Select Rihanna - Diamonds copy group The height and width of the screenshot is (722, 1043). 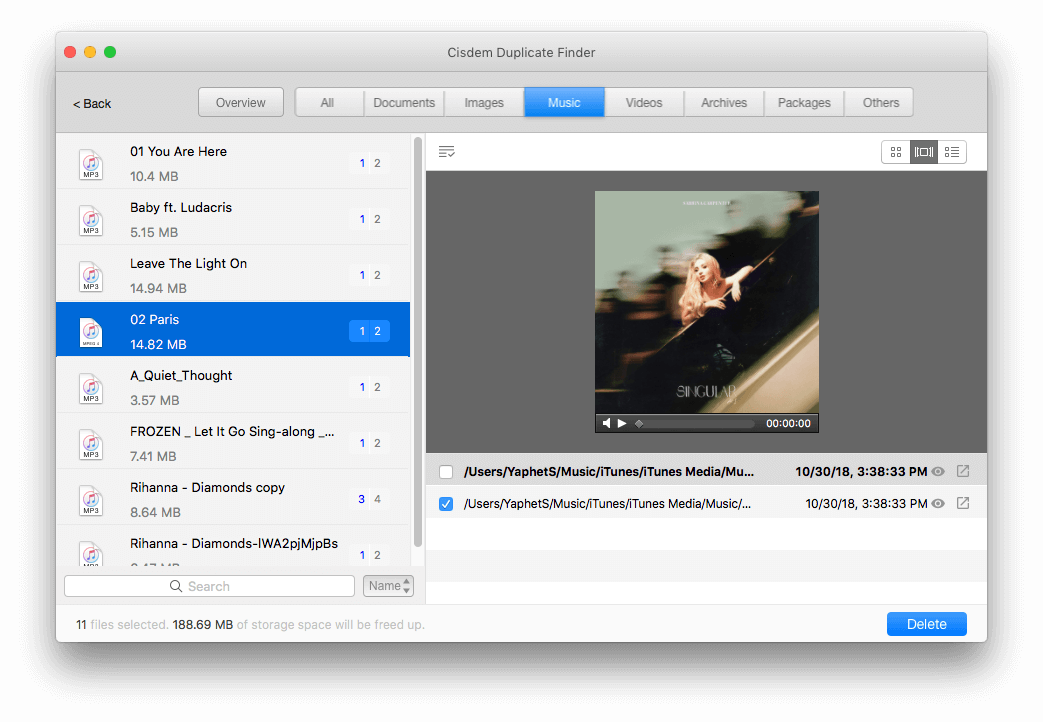pos(233,498)
